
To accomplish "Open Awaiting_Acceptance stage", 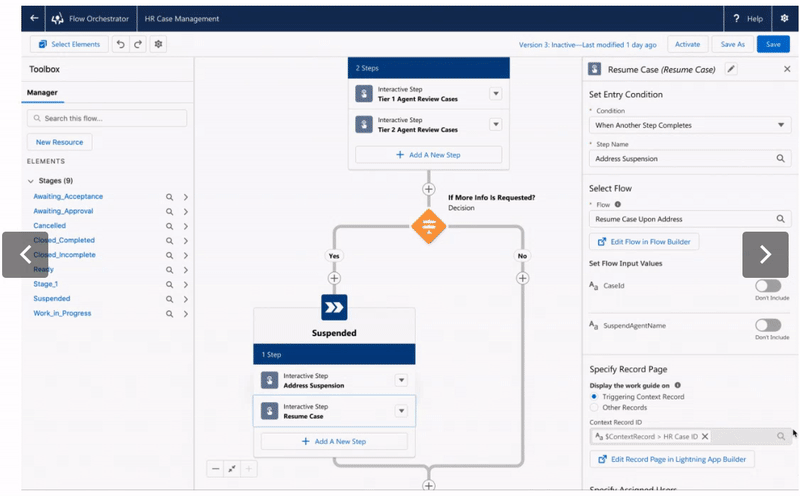I will (68, 196).
